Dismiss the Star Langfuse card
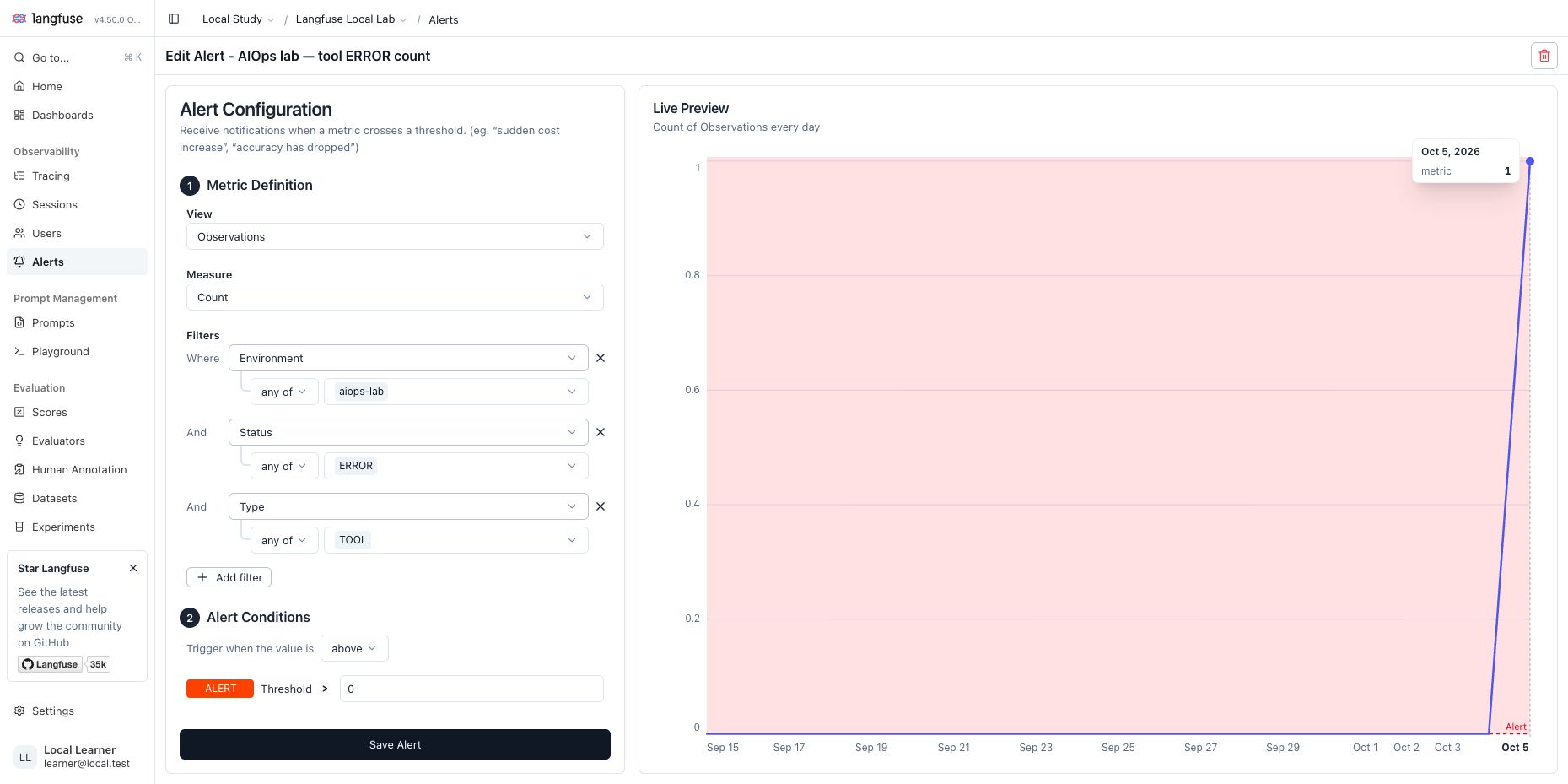Image resolution: width=1568 pixels, height=784 pixels. [133, 568]
